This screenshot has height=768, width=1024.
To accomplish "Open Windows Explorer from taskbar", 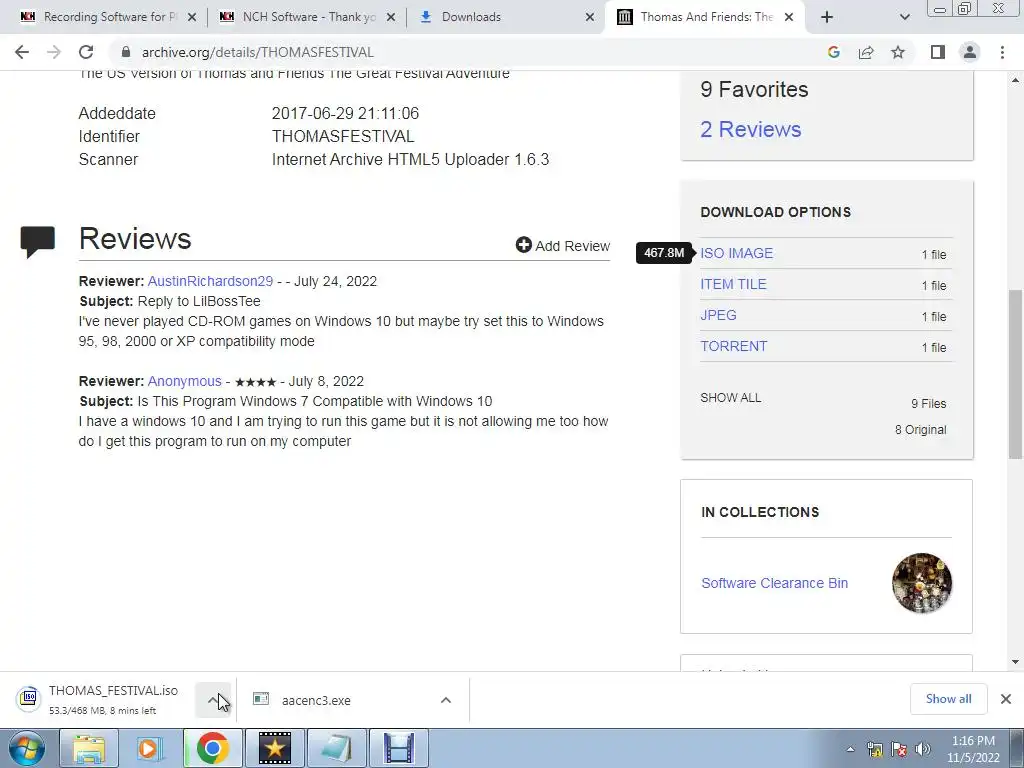I will click(89, 748).
